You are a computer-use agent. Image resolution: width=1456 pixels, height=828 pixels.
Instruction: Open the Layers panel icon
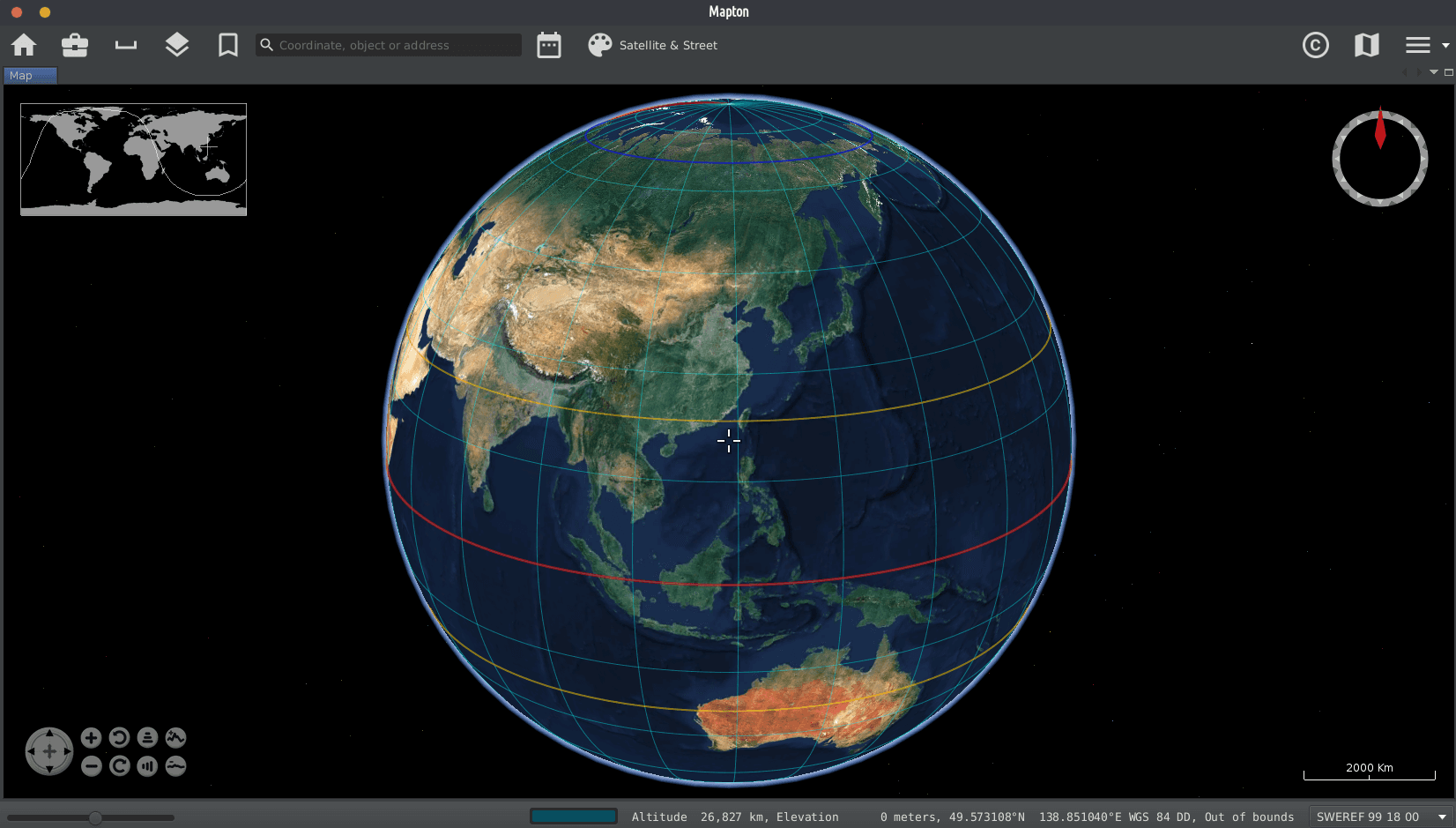click(x=177, y=45)
